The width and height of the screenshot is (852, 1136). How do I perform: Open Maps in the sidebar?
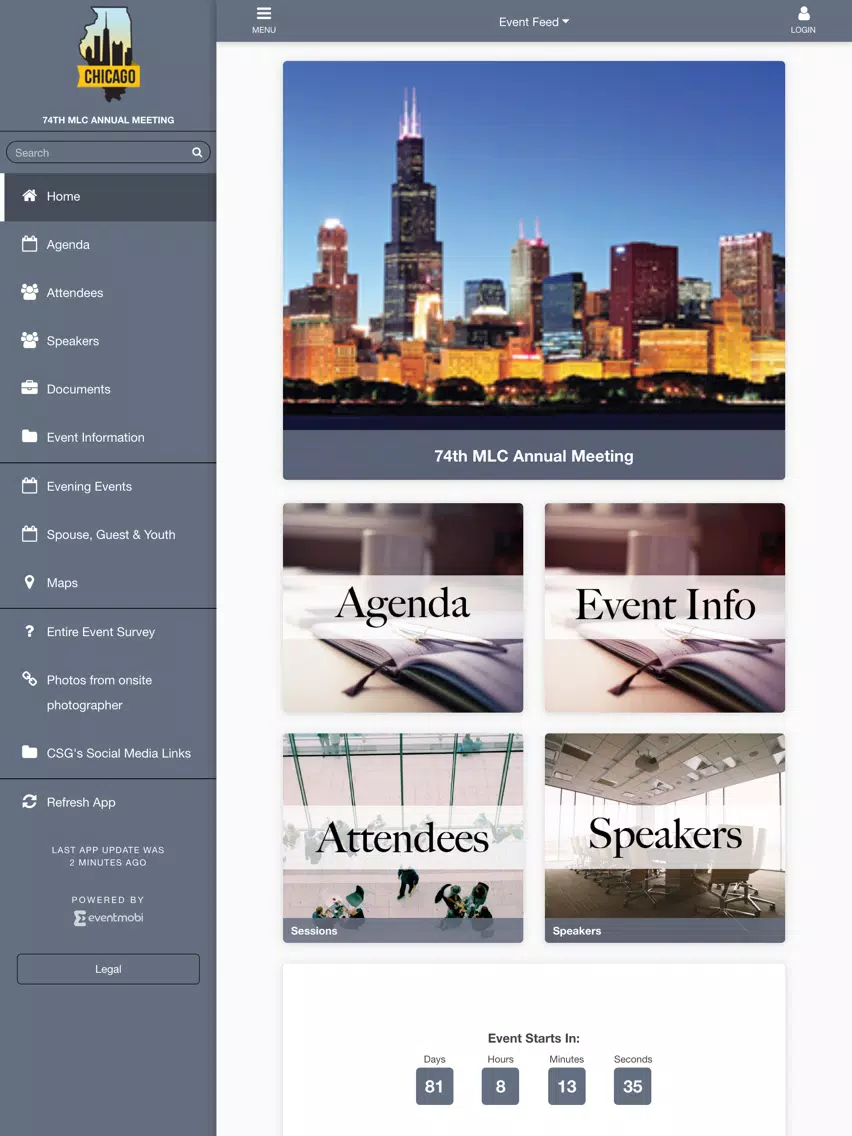[x=108, y=582]
